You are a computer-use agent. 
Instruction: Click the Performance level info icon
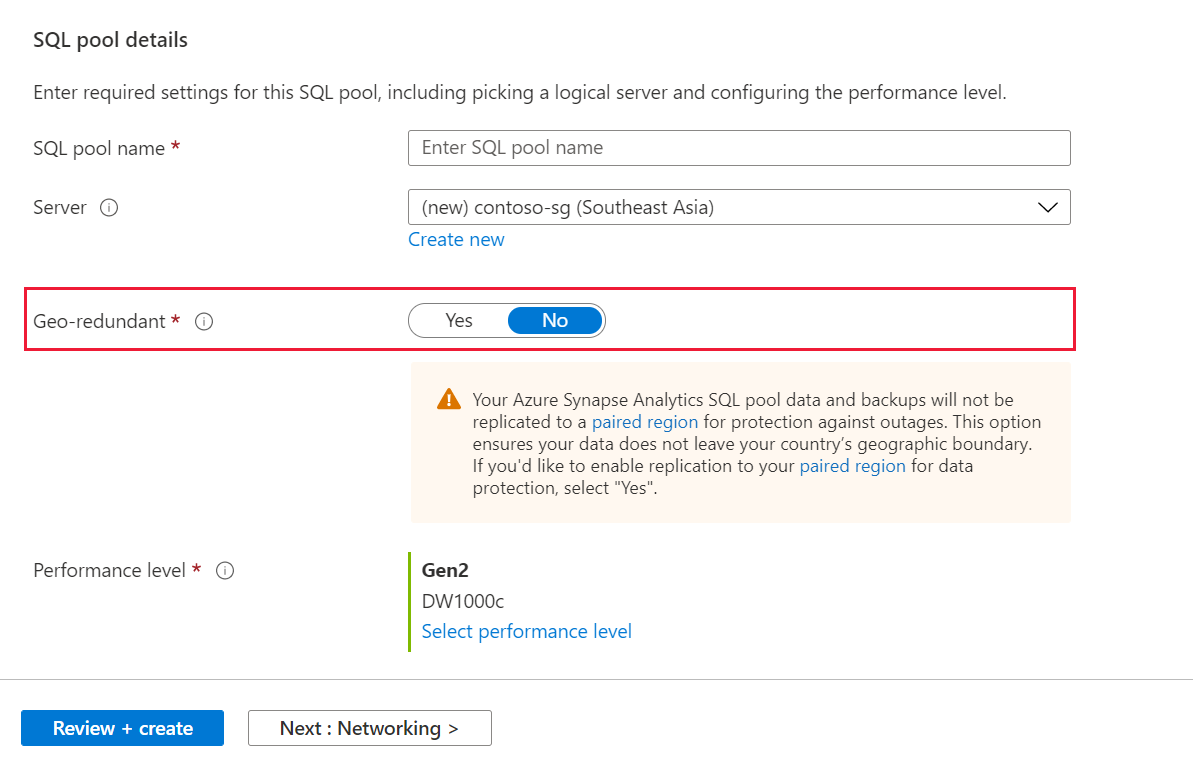point(225,571)
